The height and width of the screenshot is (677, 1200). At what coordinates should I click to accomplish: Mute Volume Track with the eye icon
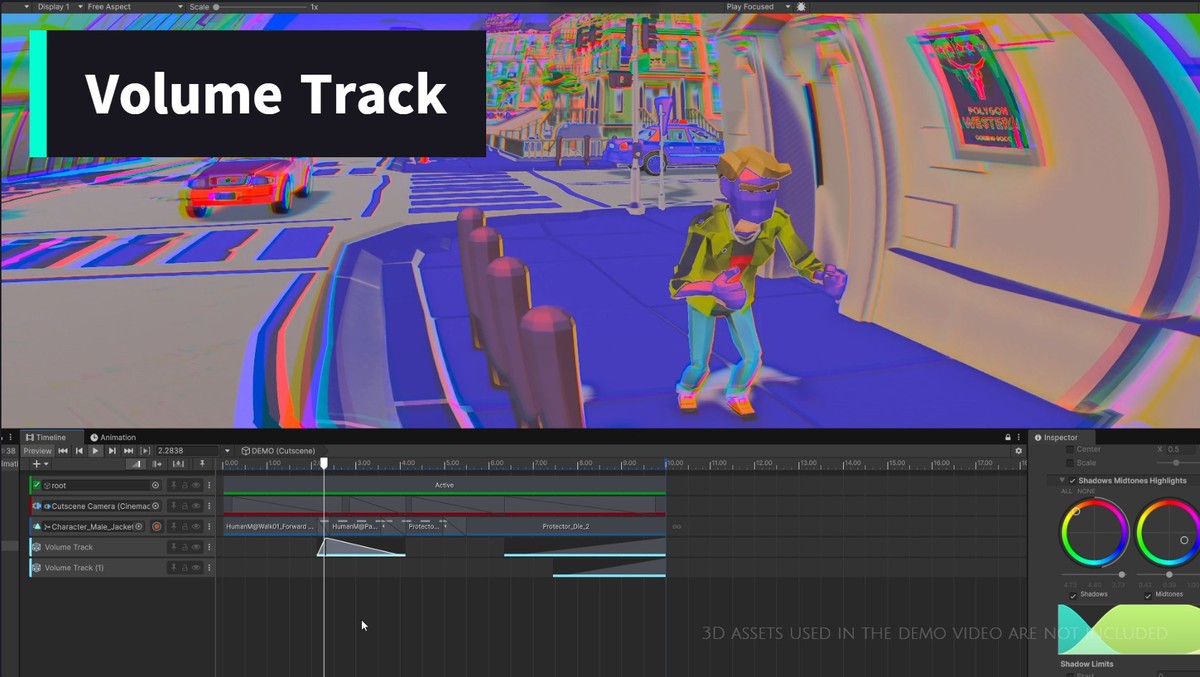tap(197, 547)
